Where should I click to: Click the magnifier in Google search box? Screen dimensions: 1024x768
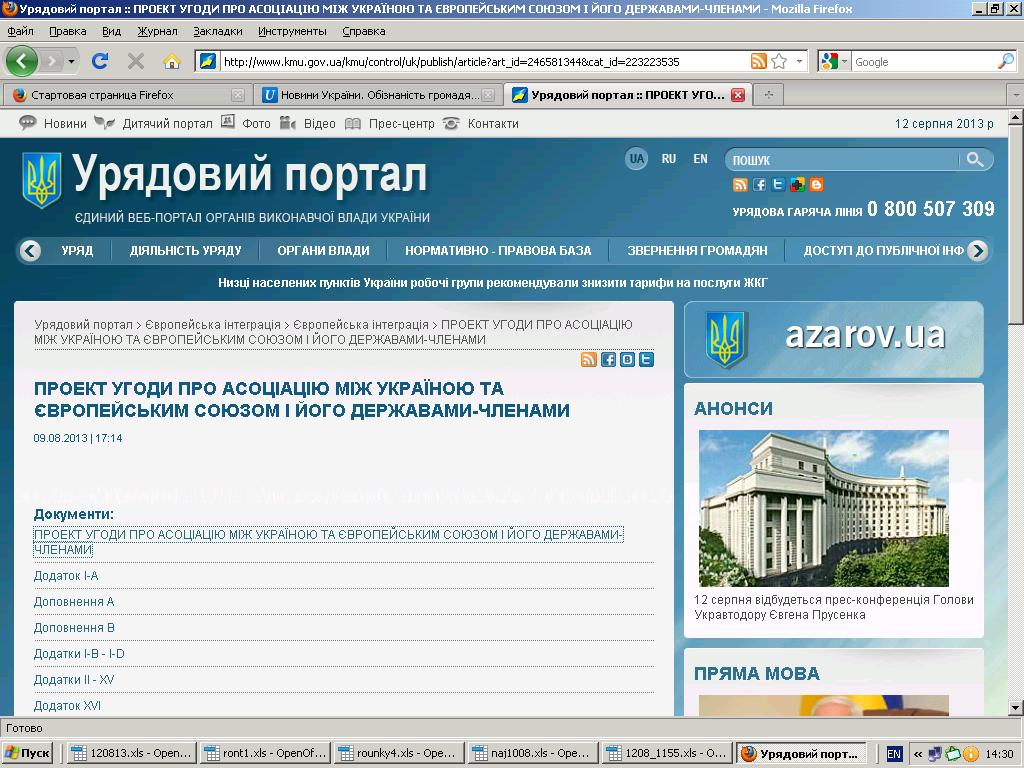click(x=1006, y=61)
